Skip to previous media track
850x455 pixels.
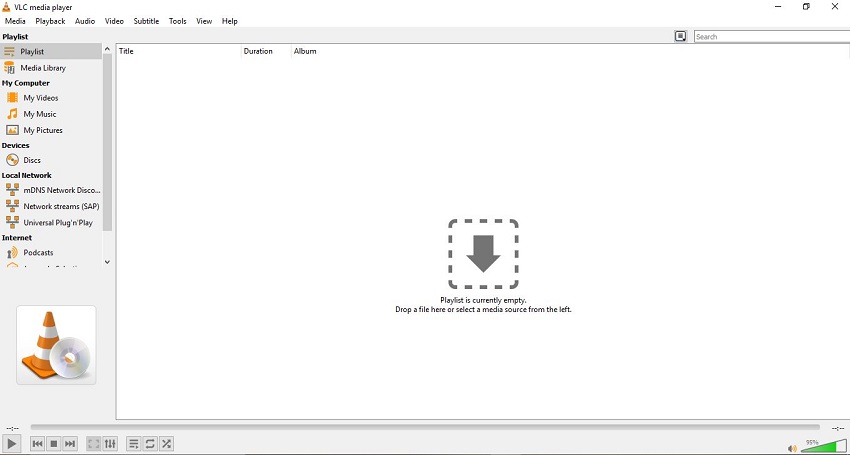point(37,444)
